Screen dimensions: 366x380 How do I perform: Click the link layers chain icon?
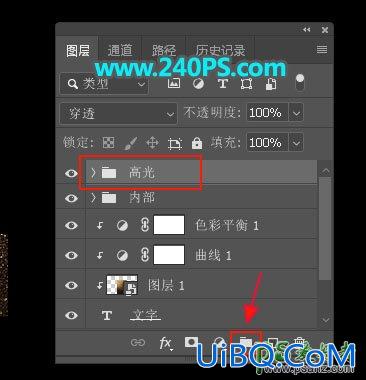pyautogui.click(x=138, y=342)
